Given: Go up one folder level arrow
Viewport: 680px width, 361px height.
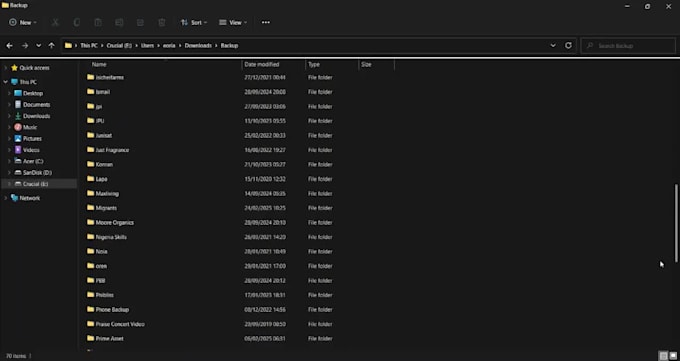Looking at the screenshot, I should (x=52, y=46).
